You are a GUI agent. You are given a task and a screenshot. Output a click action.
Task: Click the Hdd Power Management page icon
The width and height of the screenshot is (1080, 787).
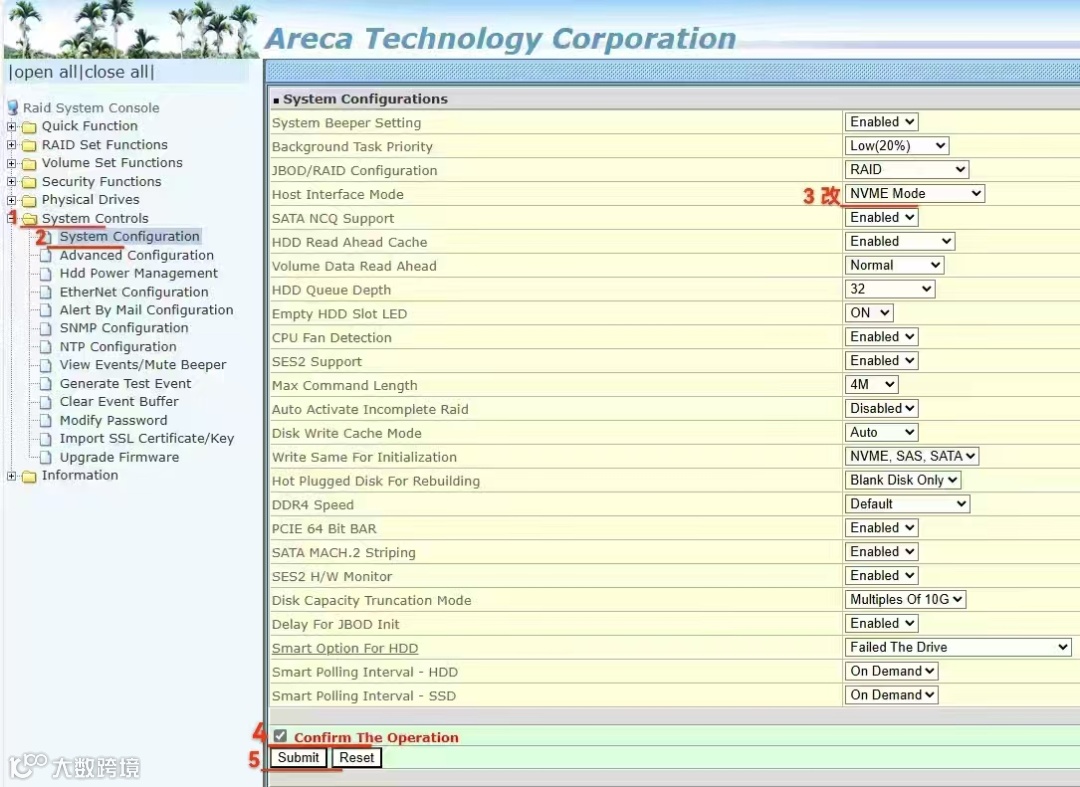point(46,273)
